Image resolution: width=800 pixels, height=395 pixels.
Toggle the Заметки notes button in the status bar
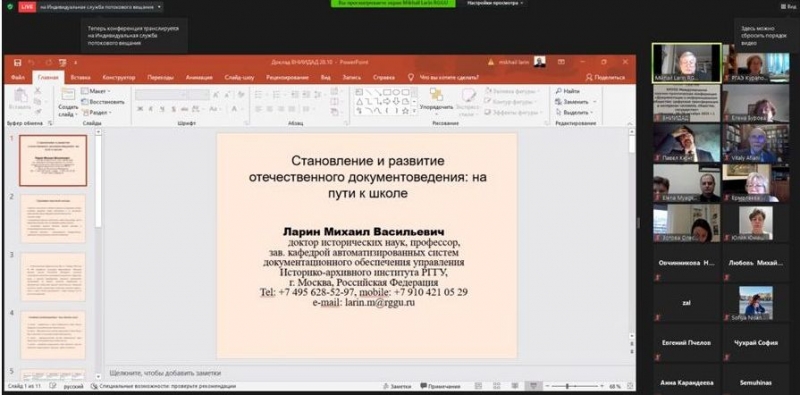[397, 386]
